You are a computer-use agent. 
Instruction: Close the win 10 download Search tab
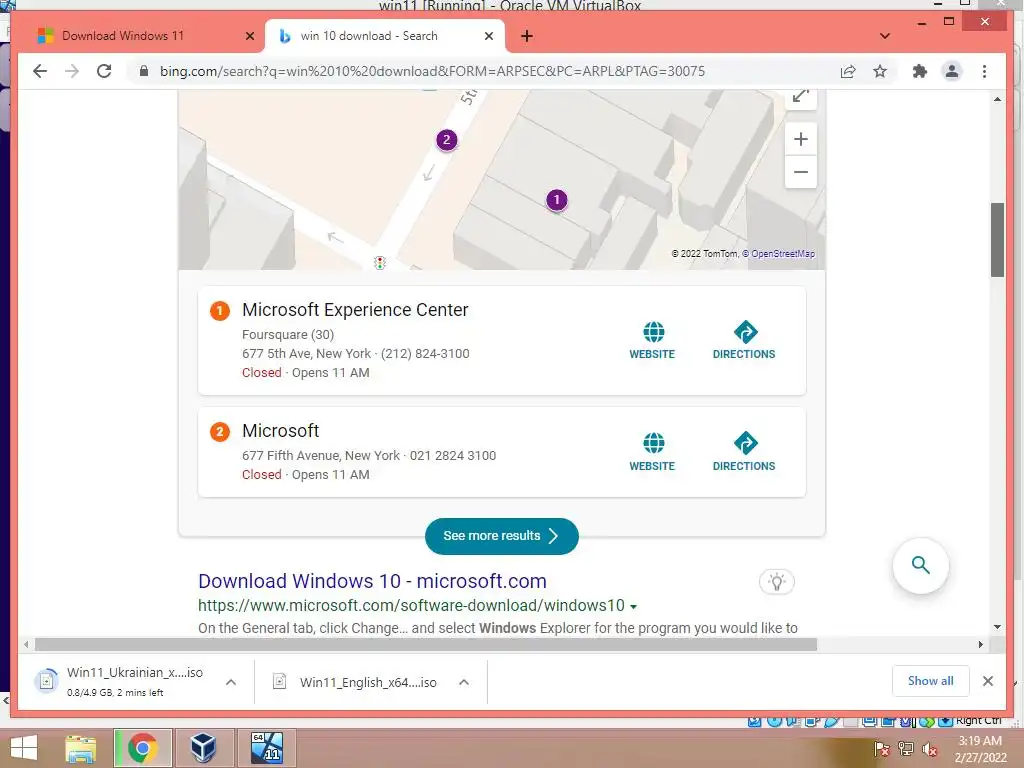click(x=488, y=36)
